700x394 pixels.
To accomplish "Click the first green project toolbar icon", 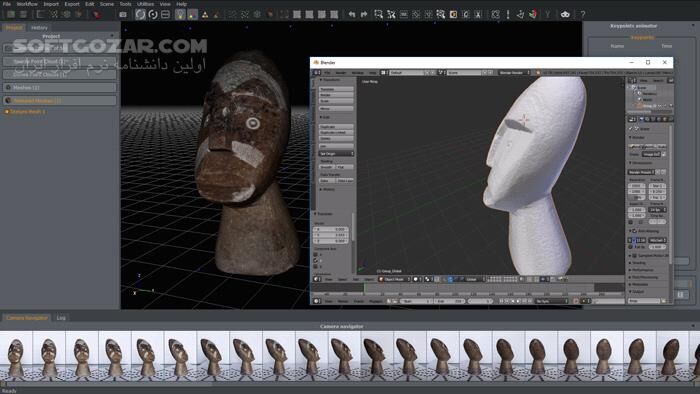I will [11, 14].
